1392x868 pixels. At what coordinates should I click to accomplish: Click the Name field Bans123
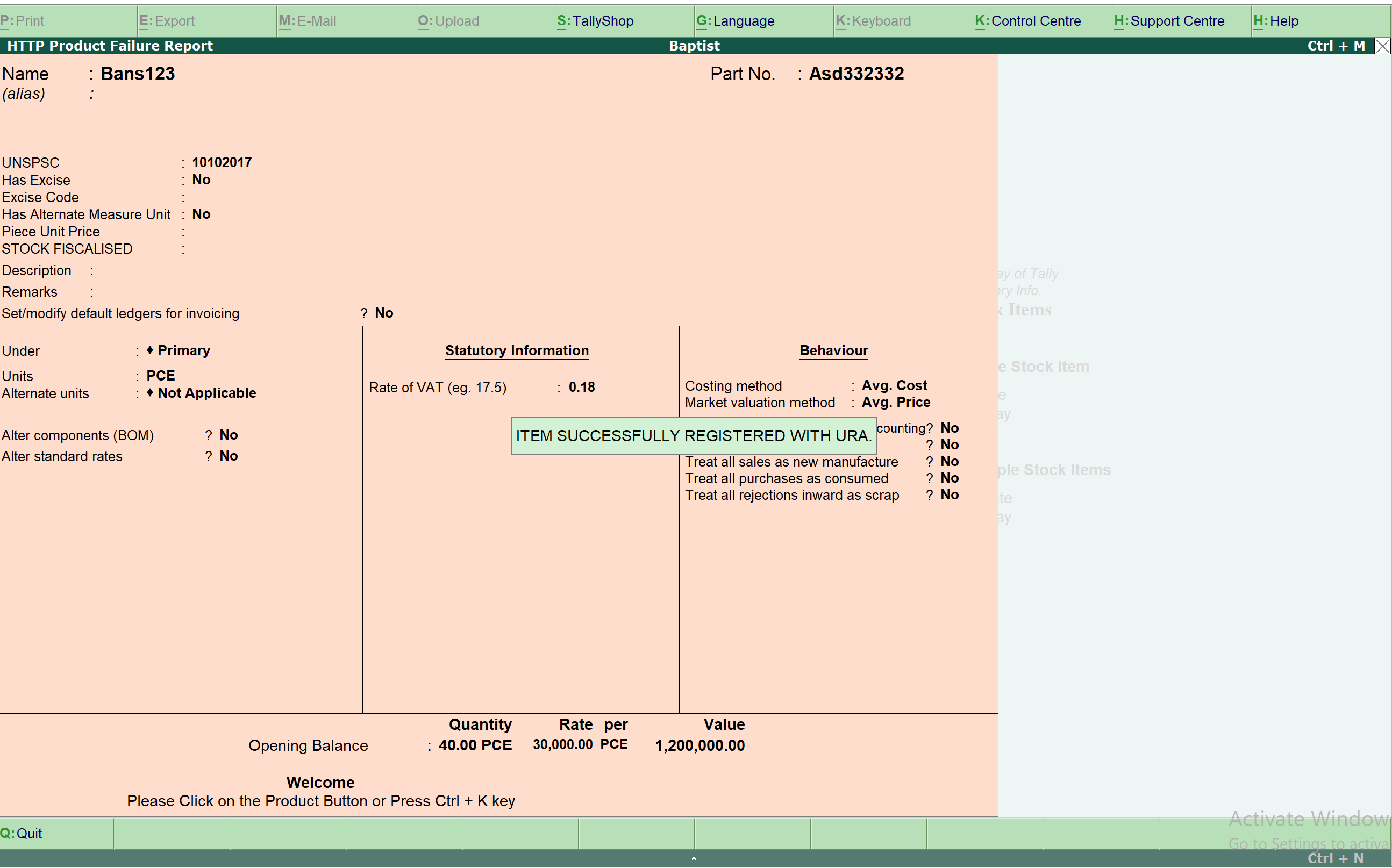138,74
